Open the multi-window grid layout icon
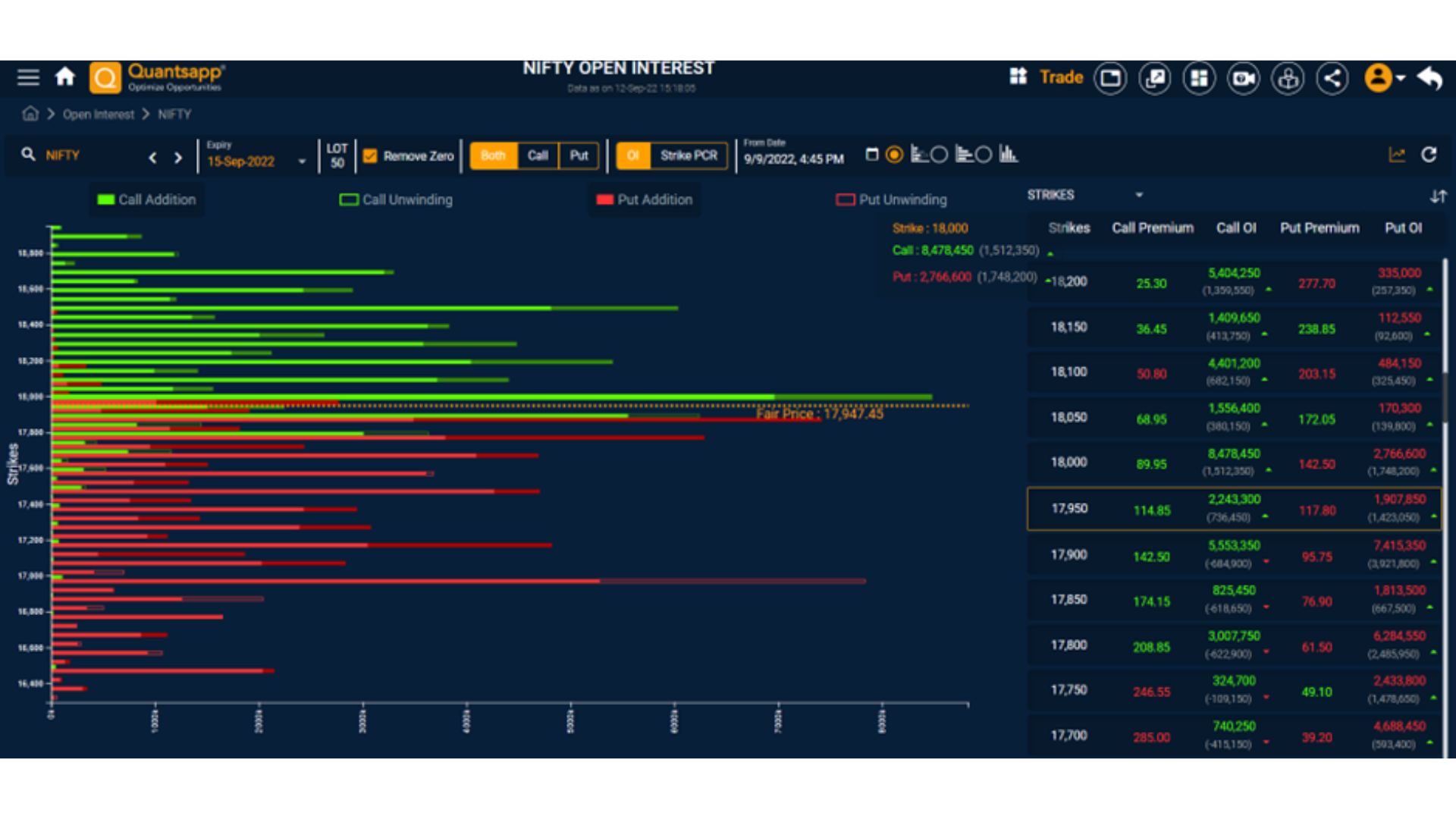The image size is (1456, 819). 1199,77
